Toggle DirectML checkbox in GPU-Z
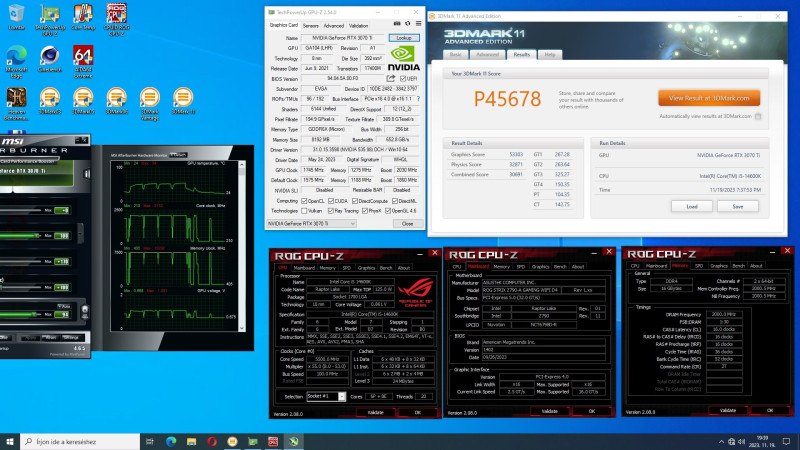 pos(395,201)
